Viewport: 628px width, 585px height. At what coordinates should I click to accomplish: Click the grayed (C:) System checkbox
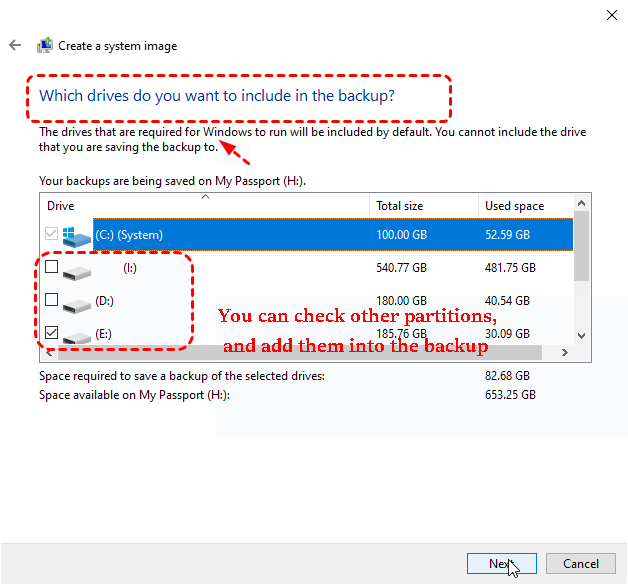(x=52, y=235)
